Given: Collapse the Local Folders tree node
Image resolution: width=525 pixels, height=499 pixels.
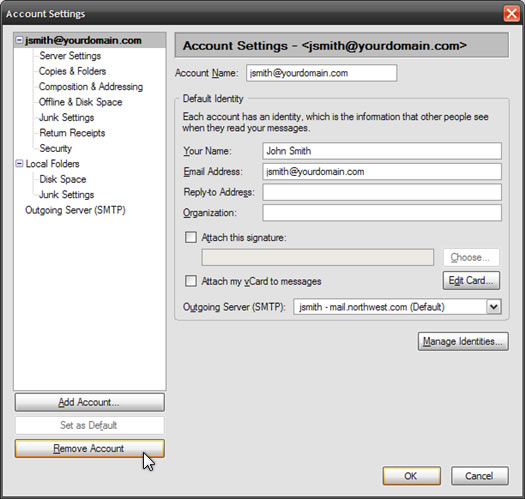Looking at the screenshot, I should click(19, 164).
